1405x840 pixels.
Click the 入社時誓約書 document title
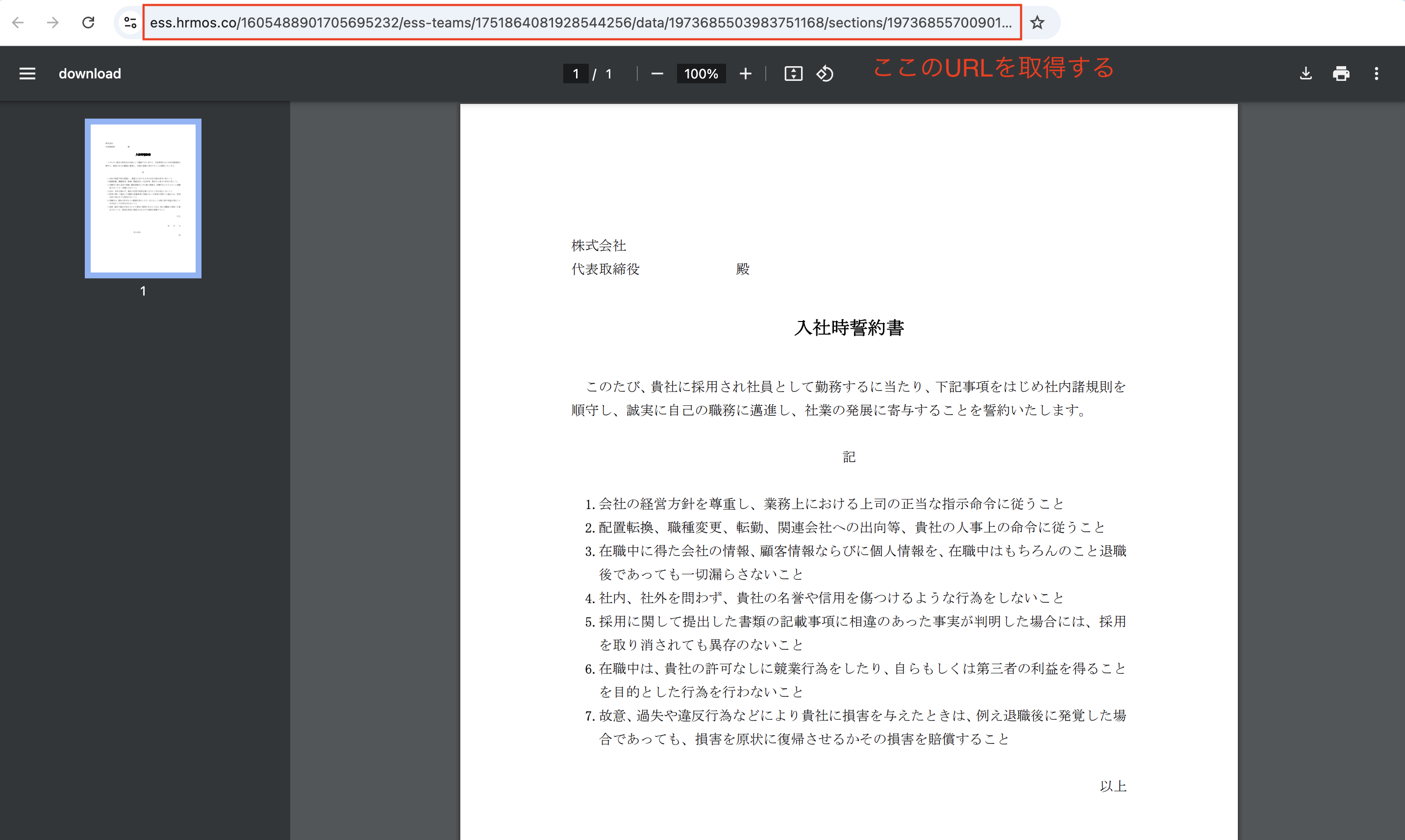click(x=849, y=328)
